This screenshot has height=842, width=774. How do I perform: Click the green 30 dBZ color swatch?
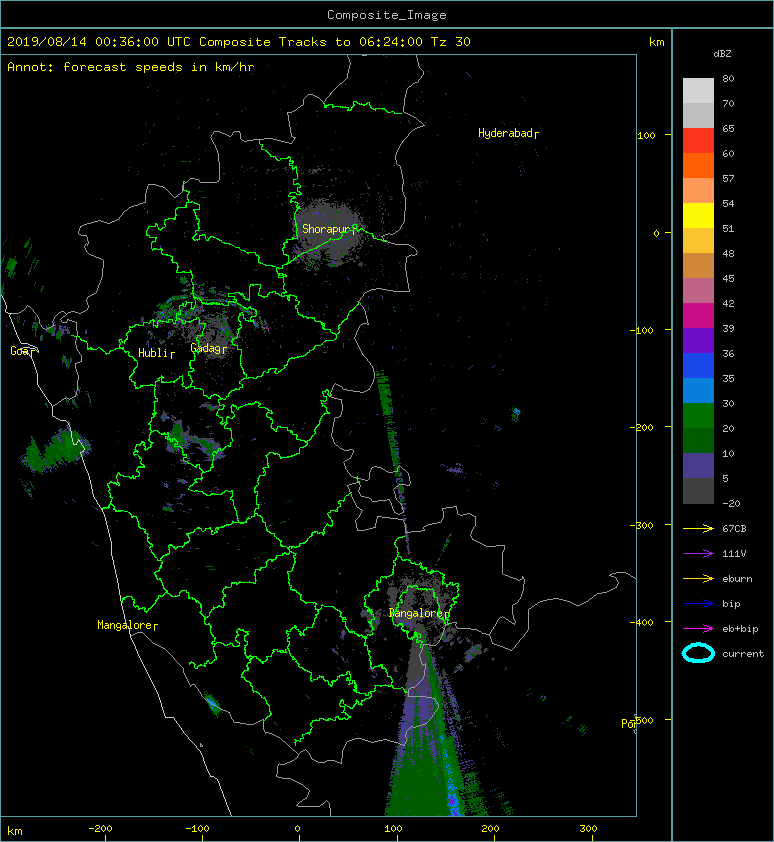tap(698, 415)
